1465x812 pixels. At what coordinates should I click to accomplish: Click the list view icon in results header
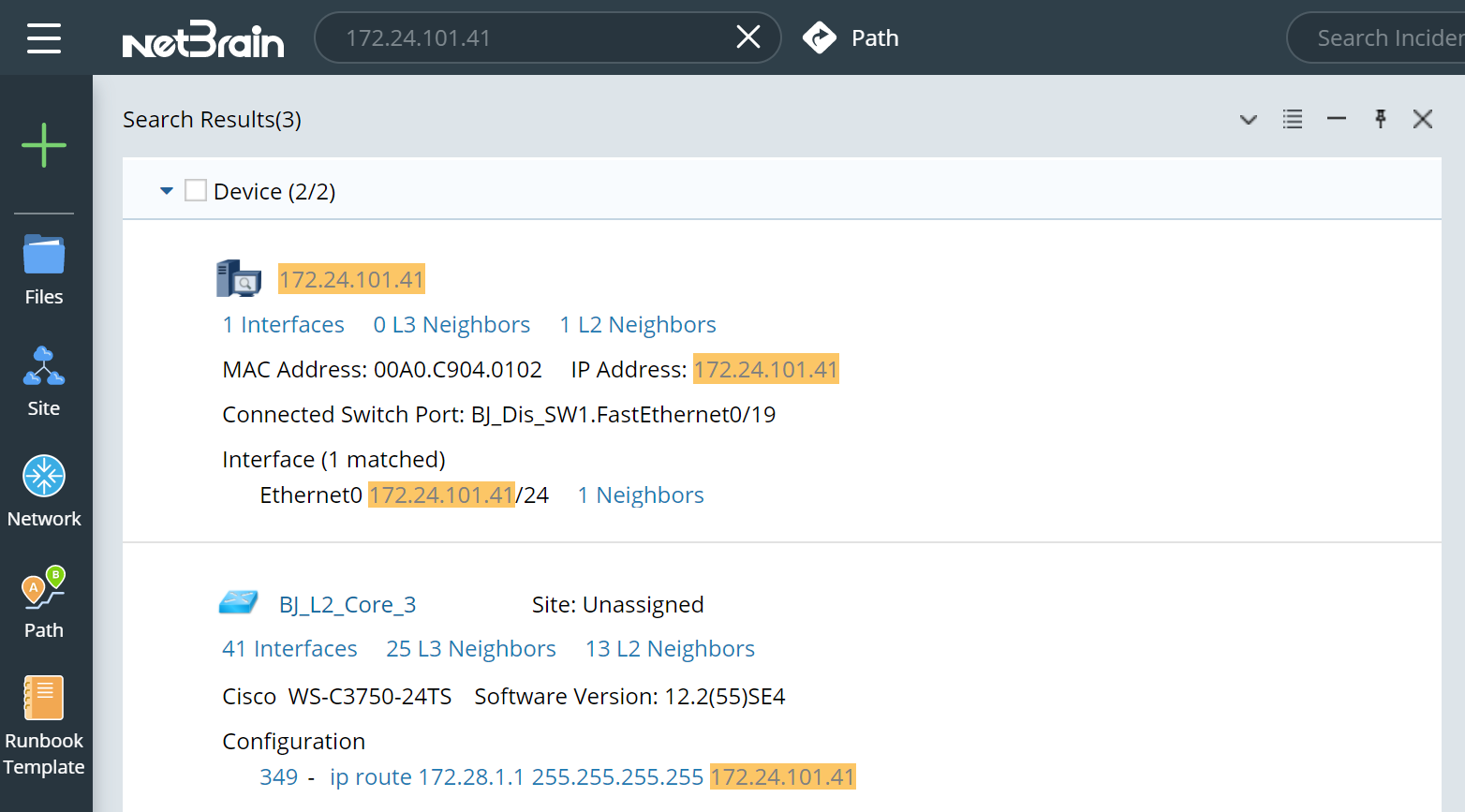coord(1293,119)
